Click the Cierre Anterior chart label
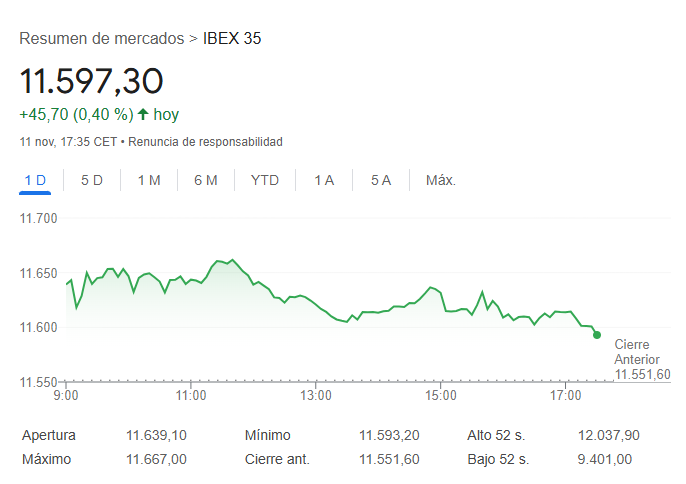The height and width of the screenshot is (484, 686). [x=637, y=352]
